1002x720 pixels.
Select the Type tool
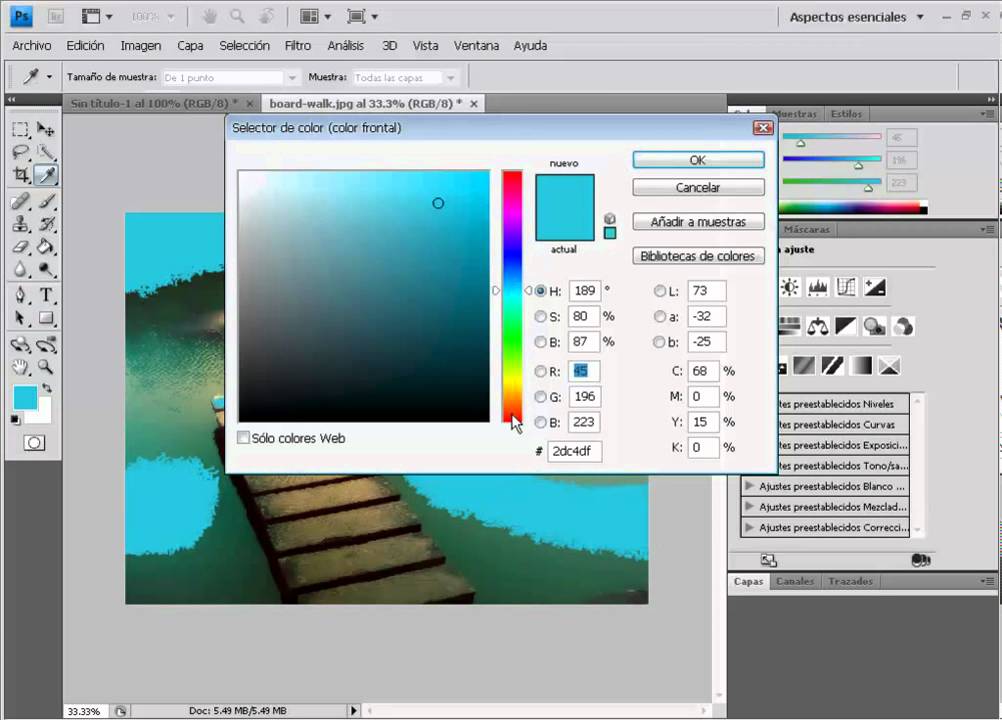point(45,295)
